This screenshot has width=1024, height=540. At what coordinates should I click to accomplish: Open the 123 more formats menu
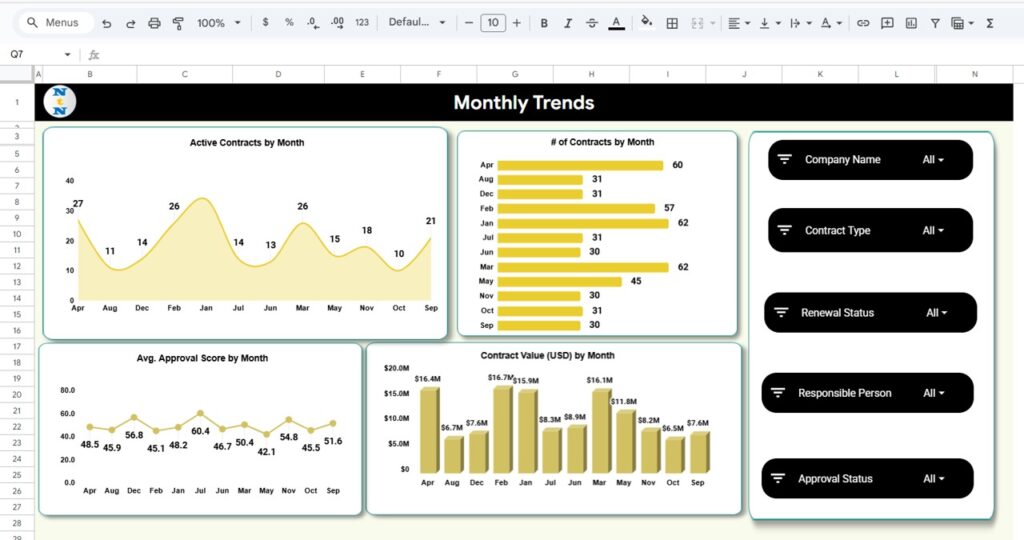click(x=362, y=22)
